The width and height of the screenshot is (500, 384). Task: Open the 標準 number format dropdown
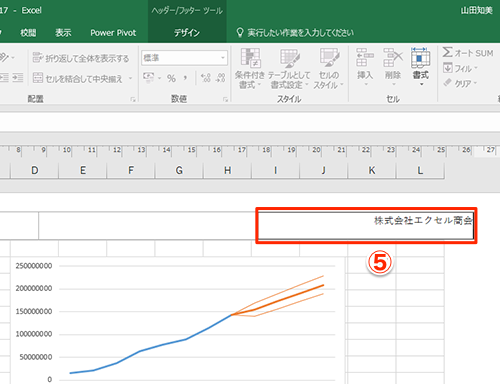coord(223,58)
